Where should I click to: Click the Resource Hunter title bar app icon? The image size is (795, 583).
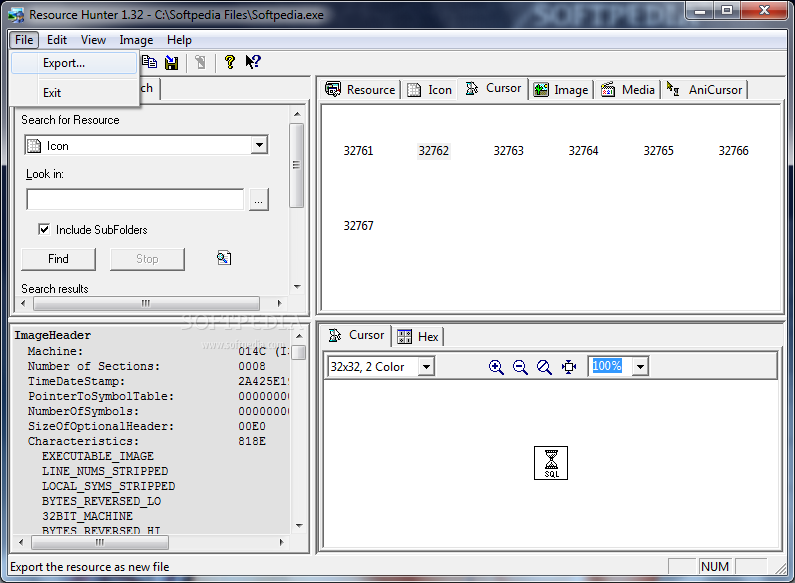click(16, 15)
